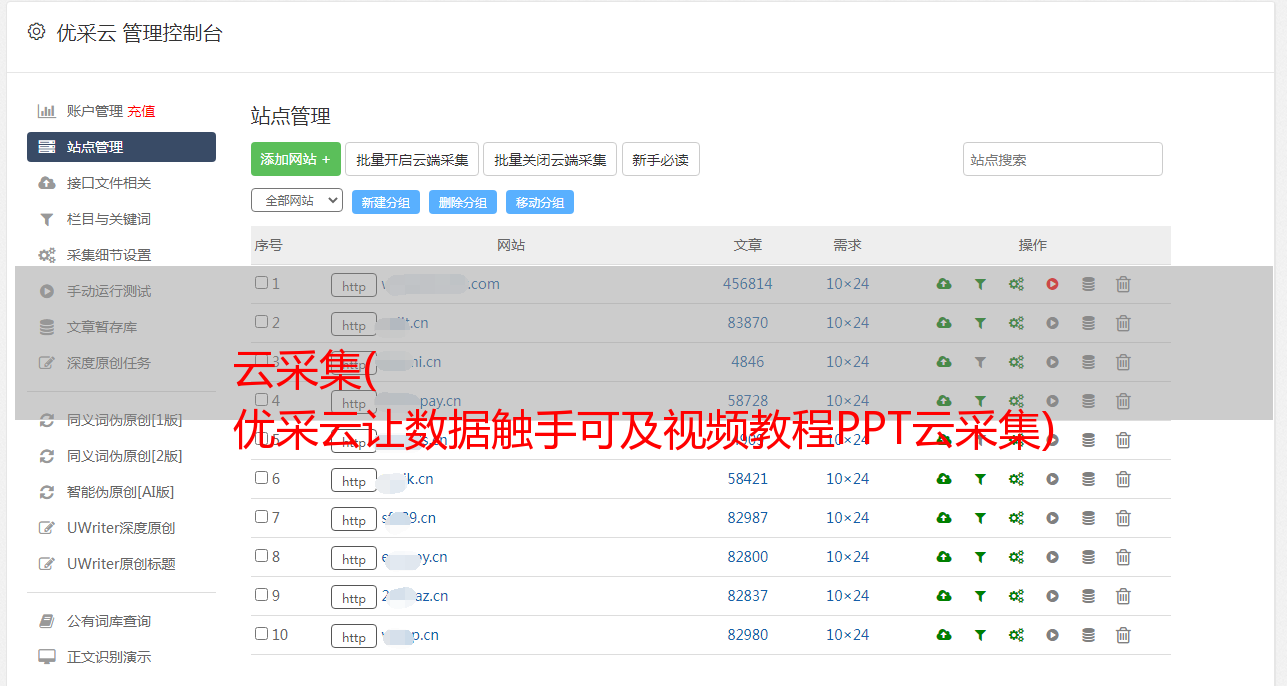Open 公有词库查询 in the sidebar
This screenshot has width=1287, height=686.
click(109, 621)
